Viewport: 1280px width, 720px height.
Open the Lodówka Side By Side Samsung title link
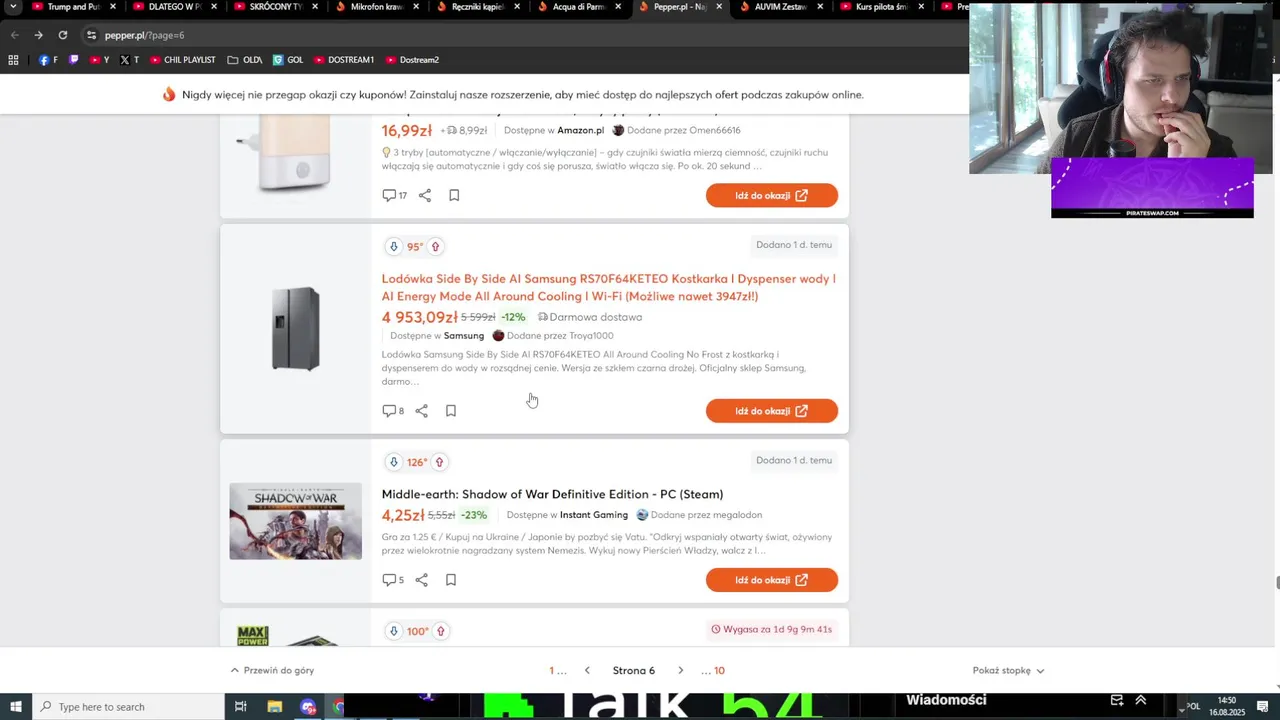click(x=608, y=288)
